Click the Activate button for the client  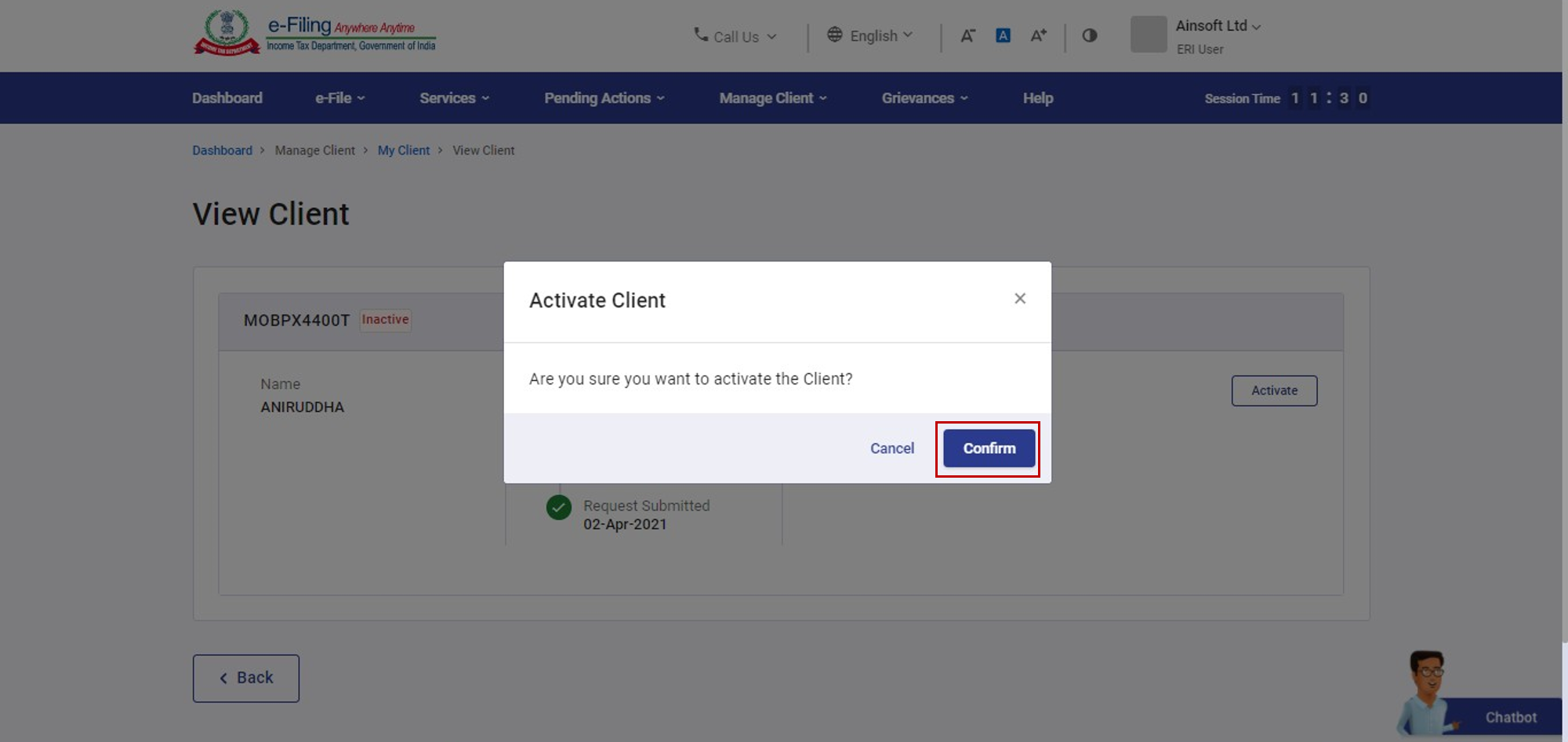[x=1273, y=391]
